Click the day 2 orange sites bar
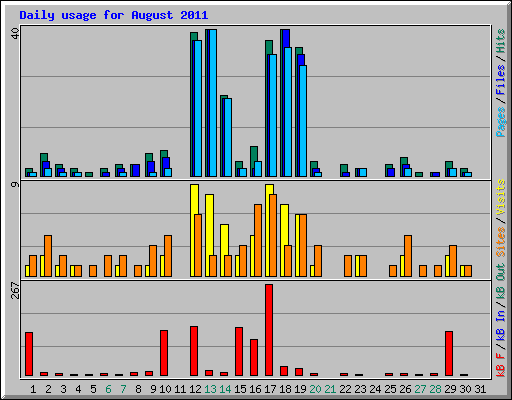512x400 pixels. [x=48, y=256]
